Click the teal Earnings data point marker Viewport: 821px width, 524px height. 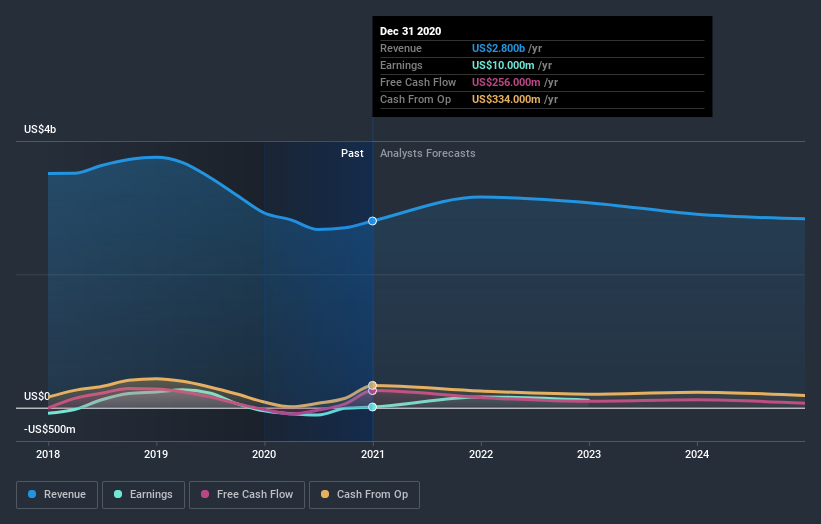(x=372, y=407)
